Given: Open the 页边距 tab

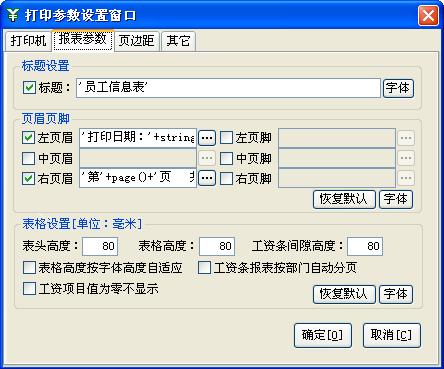Looking at the screenshot, I should click(136, 41).
